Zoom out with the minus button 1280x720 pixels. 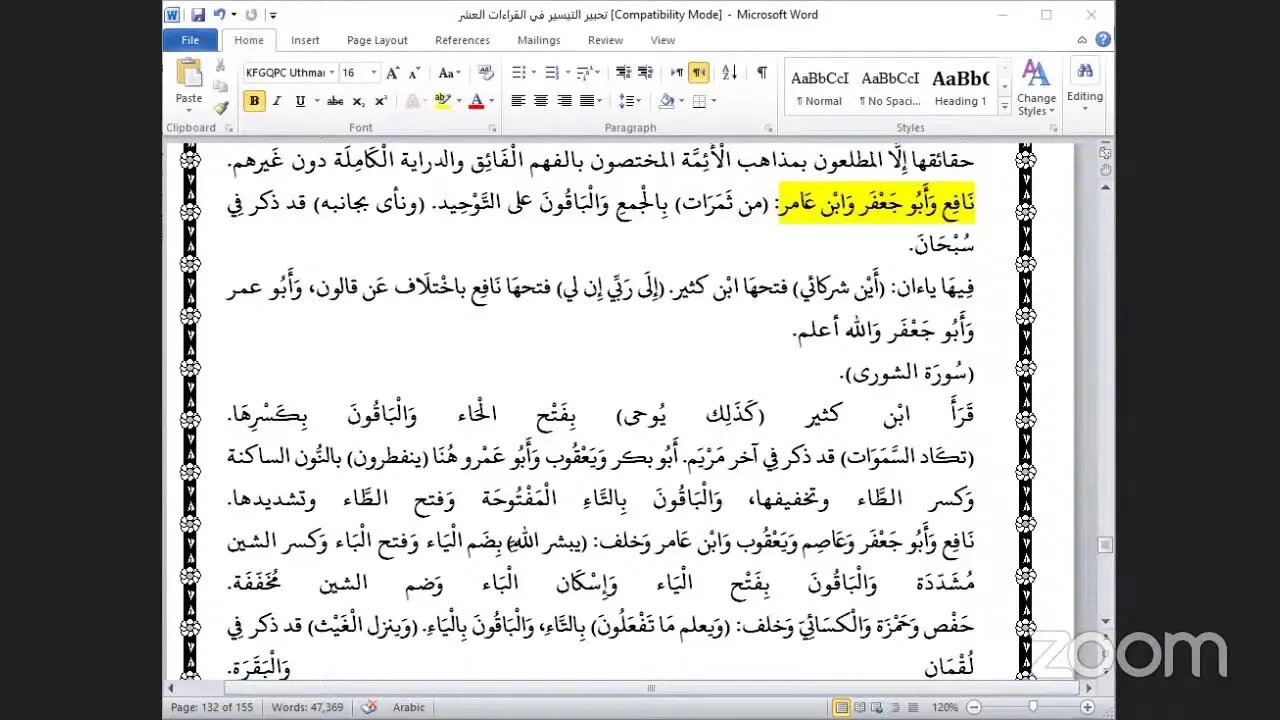point(974,707)
